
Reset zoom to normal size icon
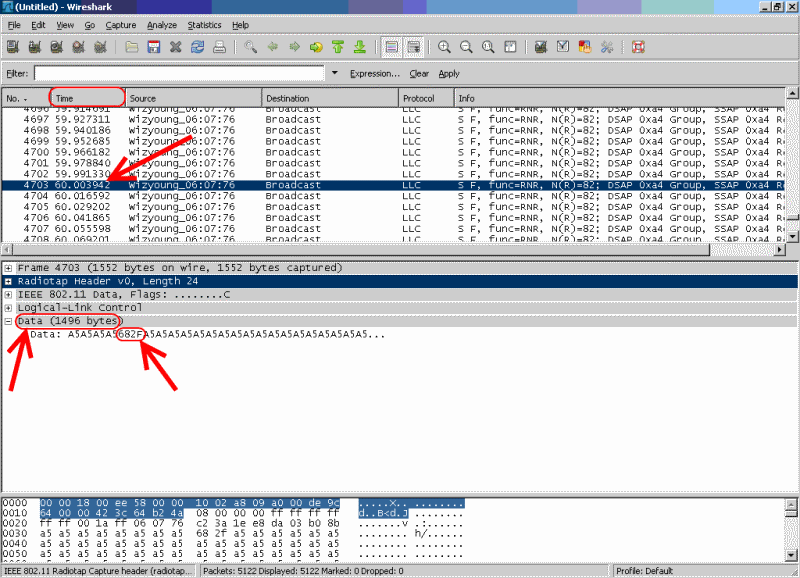coord(488,47)
